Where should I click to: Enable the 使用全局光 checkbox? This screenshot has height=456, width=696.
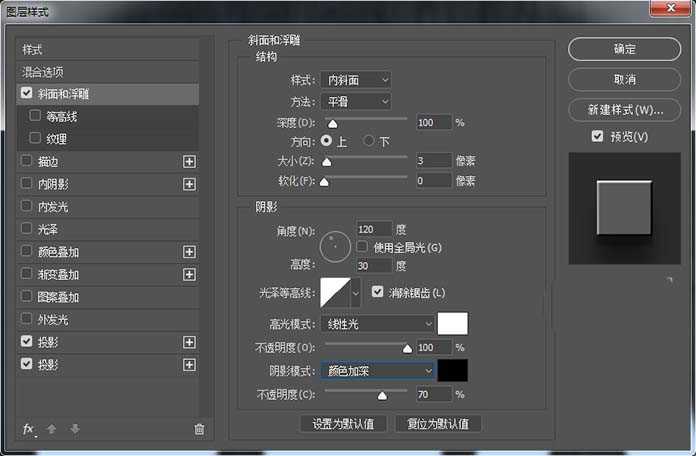click(363, 247)
